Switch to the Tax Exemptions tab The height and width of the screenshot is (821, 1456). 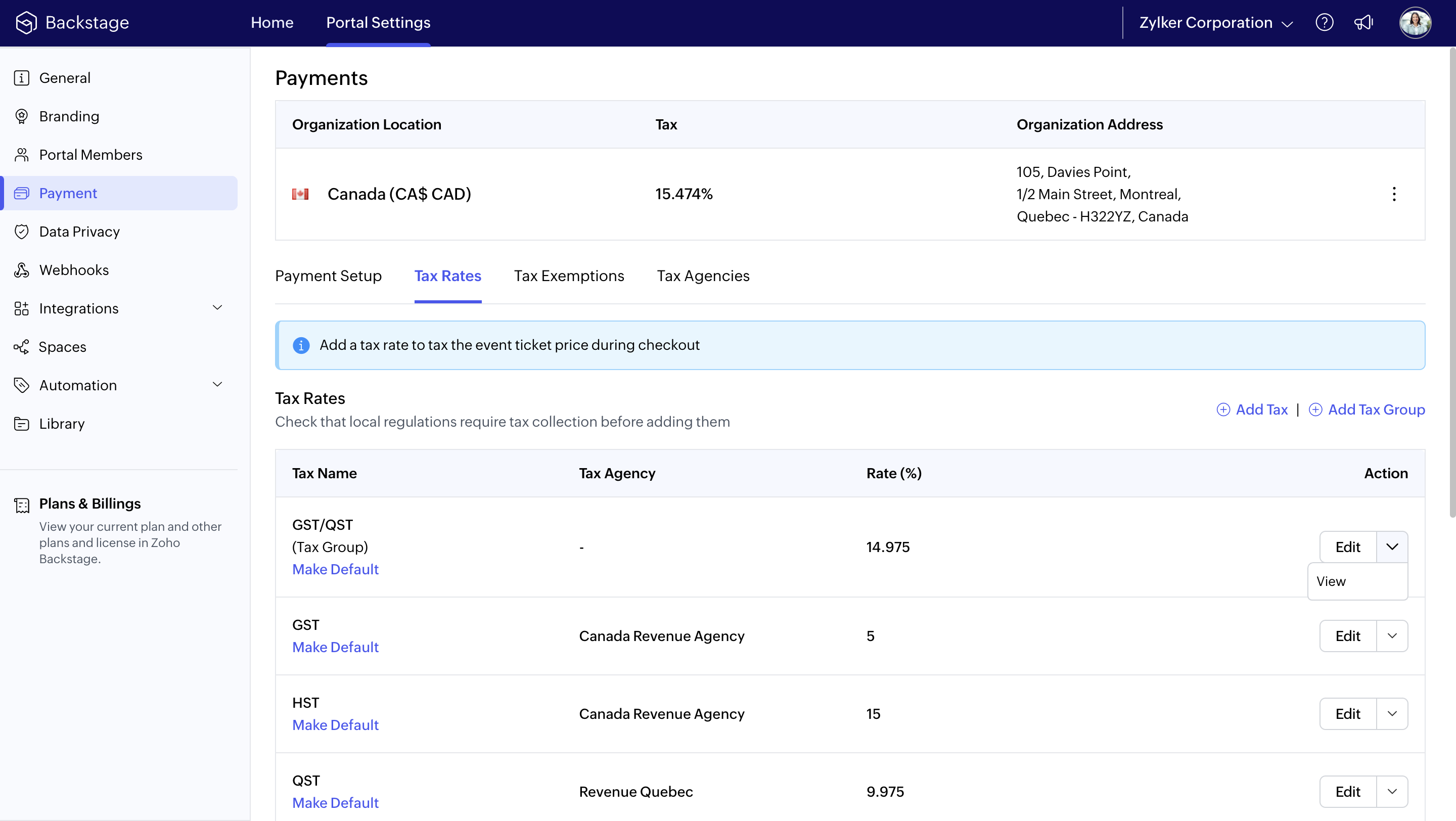pyautogui.click(x=569, y=276)
